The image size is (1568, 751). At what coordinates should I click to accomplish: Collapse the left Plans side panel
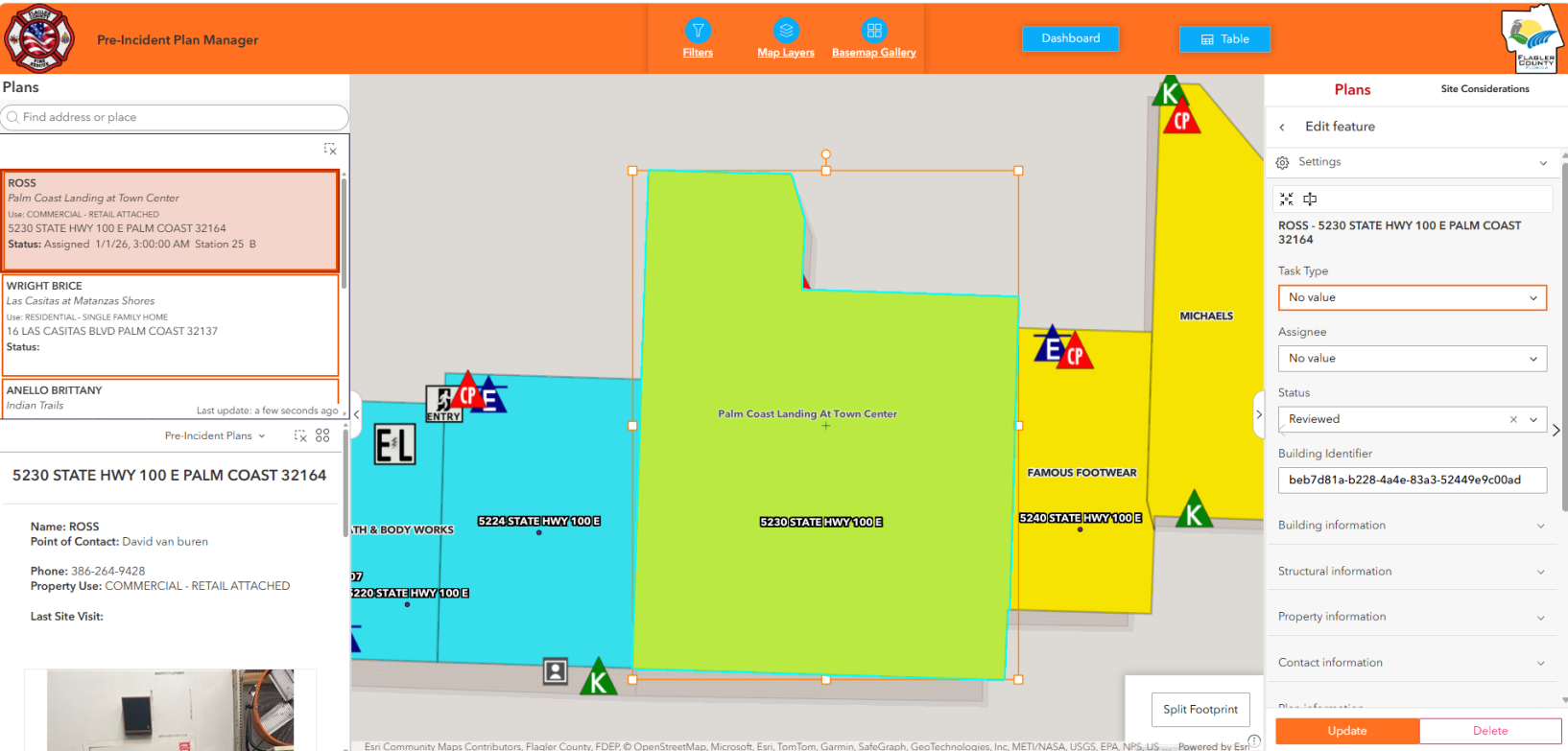coord(356,414)
